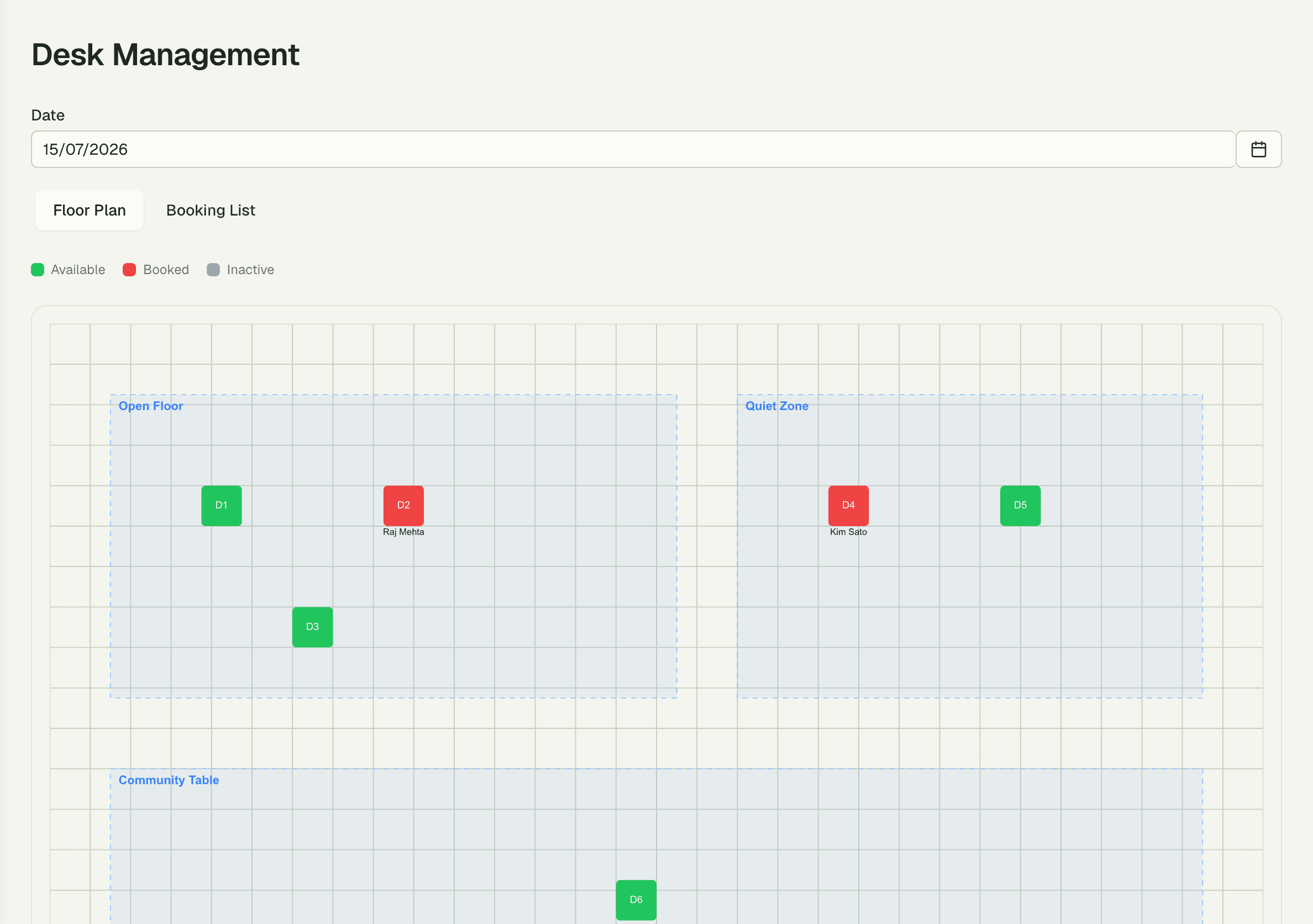
Task: Click the Community Table zone label
Action: (169, 780)
